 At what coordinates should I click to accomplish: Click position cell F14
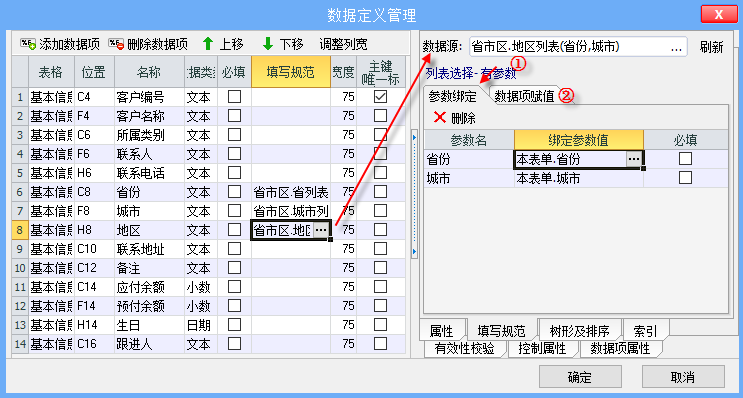tap(94, 306)
